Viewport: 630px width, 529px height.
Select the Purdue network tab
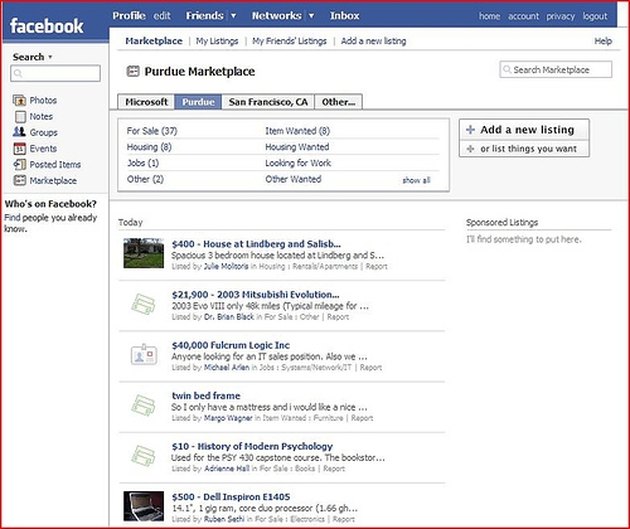tap(198, 102)
